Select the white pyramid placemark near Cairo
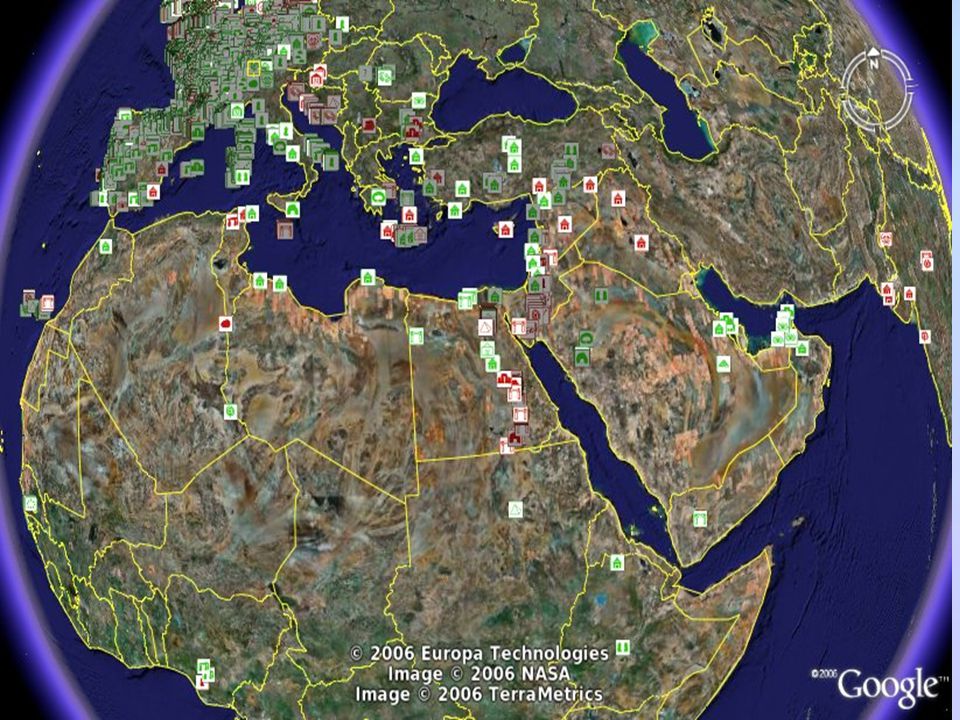960x720 pixels. coord(486,327)
